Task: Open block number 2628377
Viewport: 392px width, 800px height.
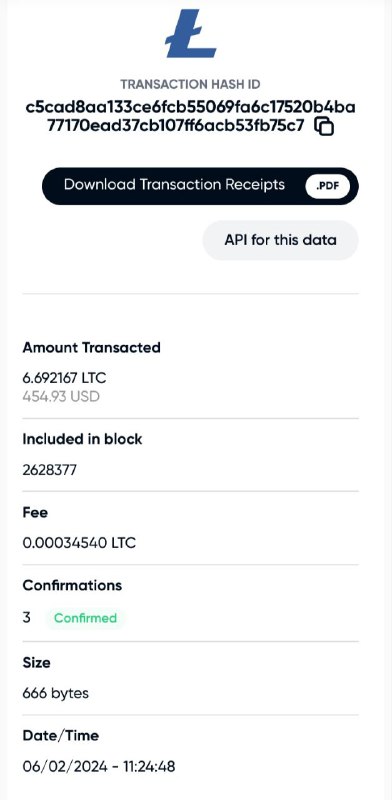Action: 50,470
